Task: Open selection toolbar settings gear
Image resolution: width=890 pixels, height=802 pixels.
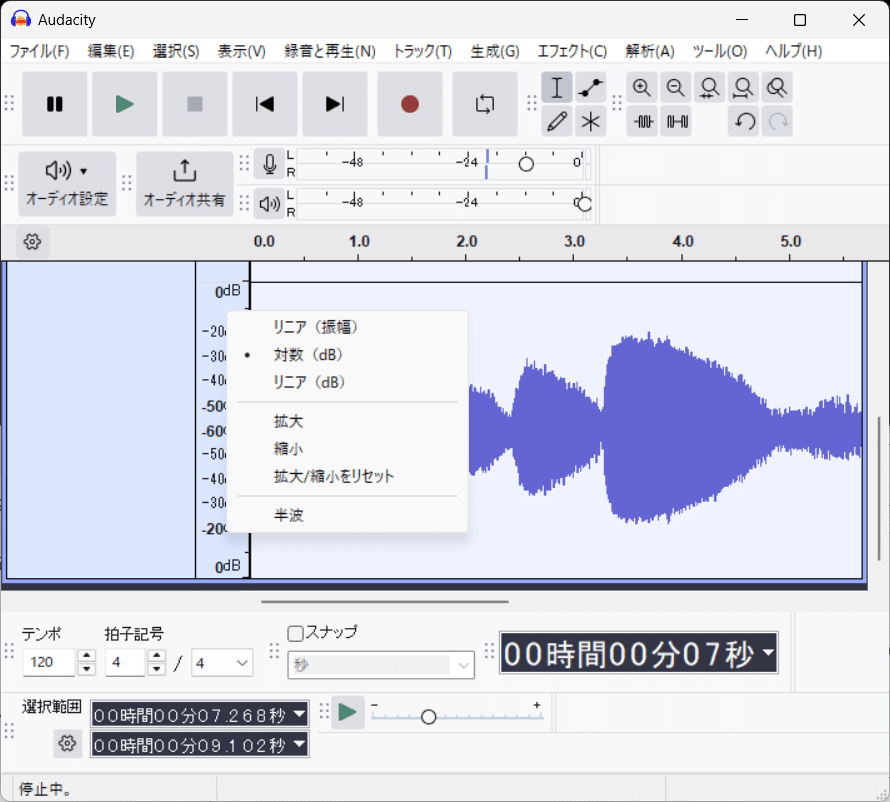Action: pyautogui.click(x=68, y=744)
